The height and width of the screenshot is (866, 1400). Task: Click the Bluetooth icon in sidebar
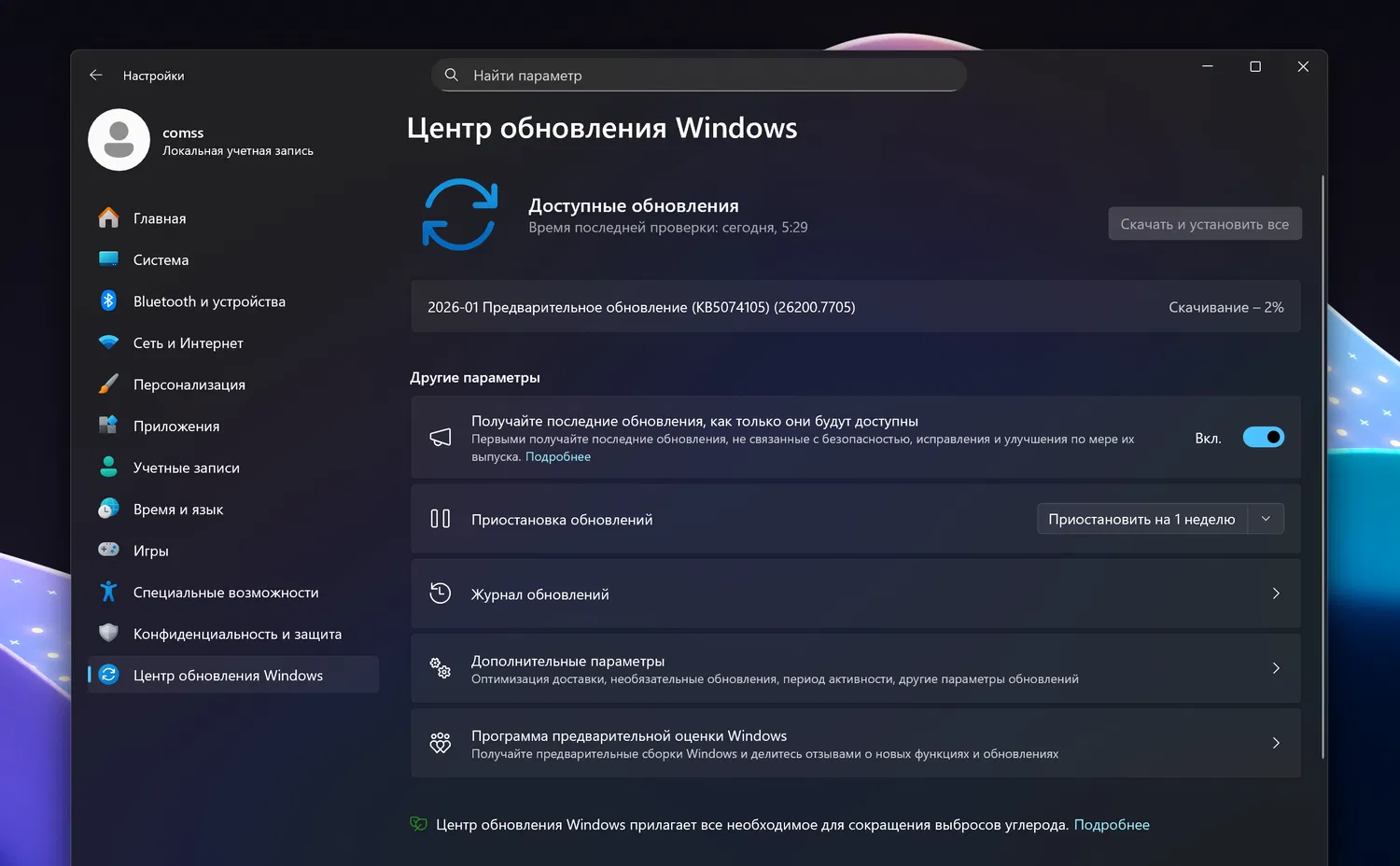108,300
